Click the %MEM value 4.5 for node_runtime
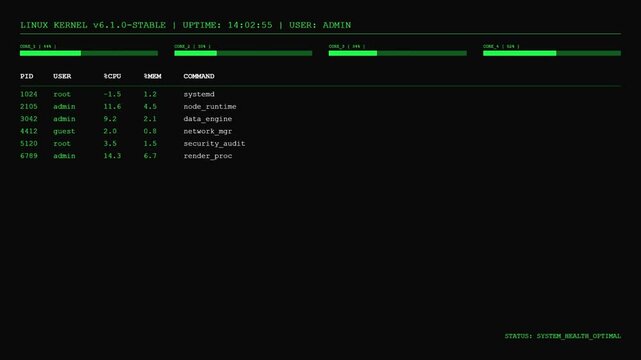 tap(150, 107)
